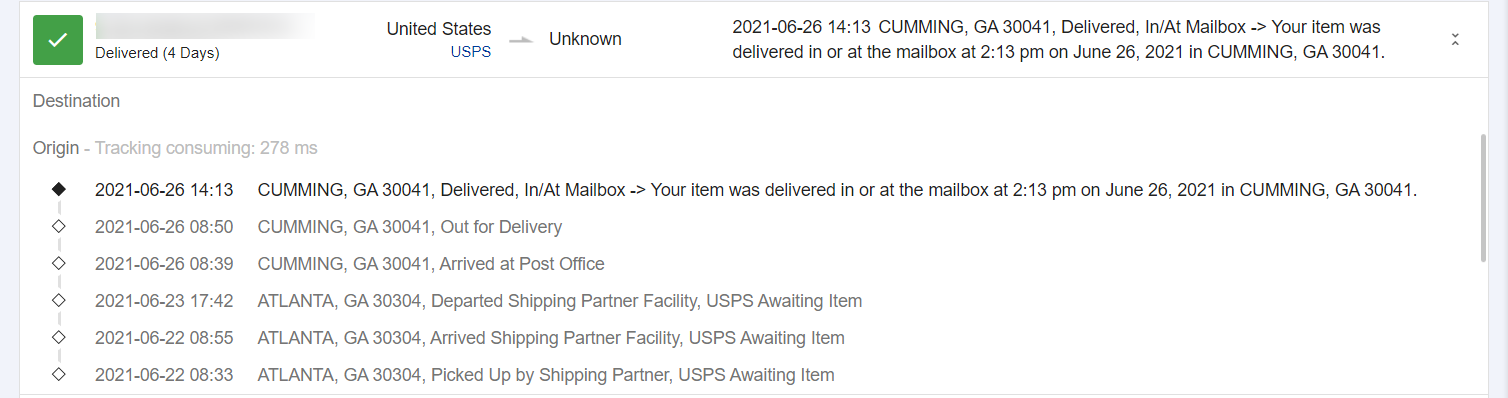Click the arrow between United States and Unknown
The width and height of the screenshot is (1508, 398).
(521, 40)
